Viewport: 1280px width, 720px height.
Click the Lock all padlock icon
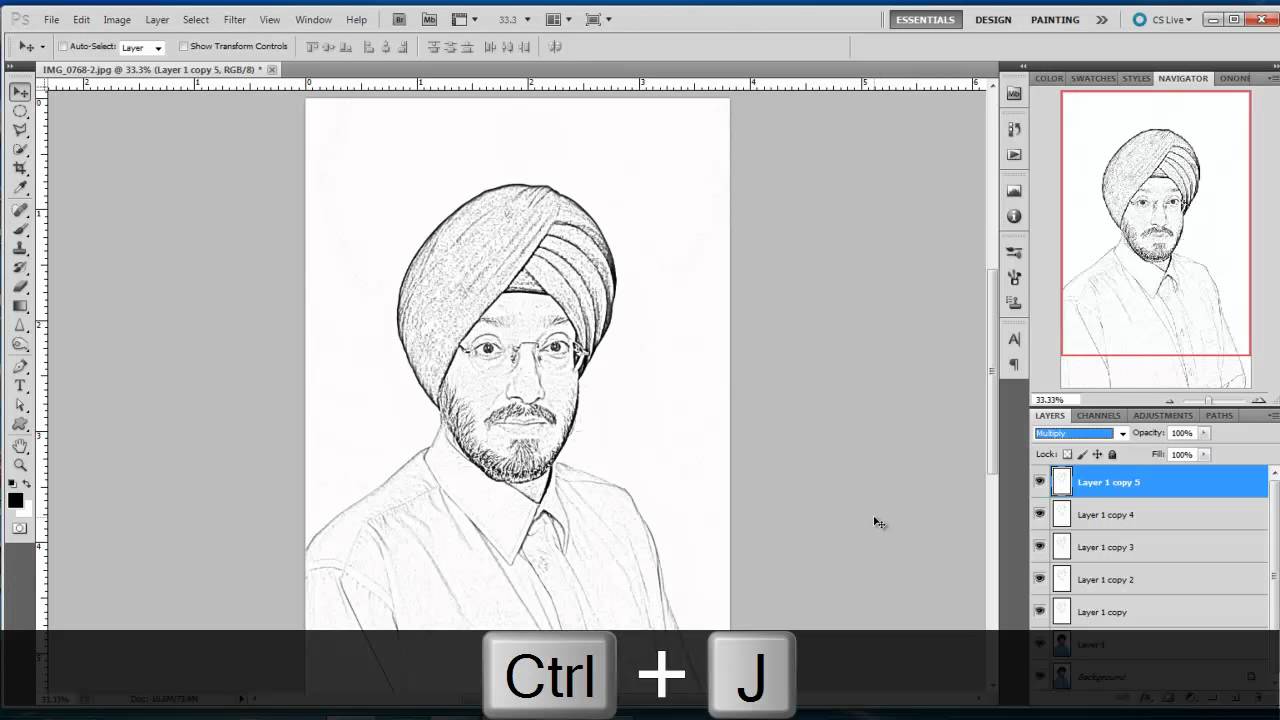pyautogui.click(x=1112, y=454)
